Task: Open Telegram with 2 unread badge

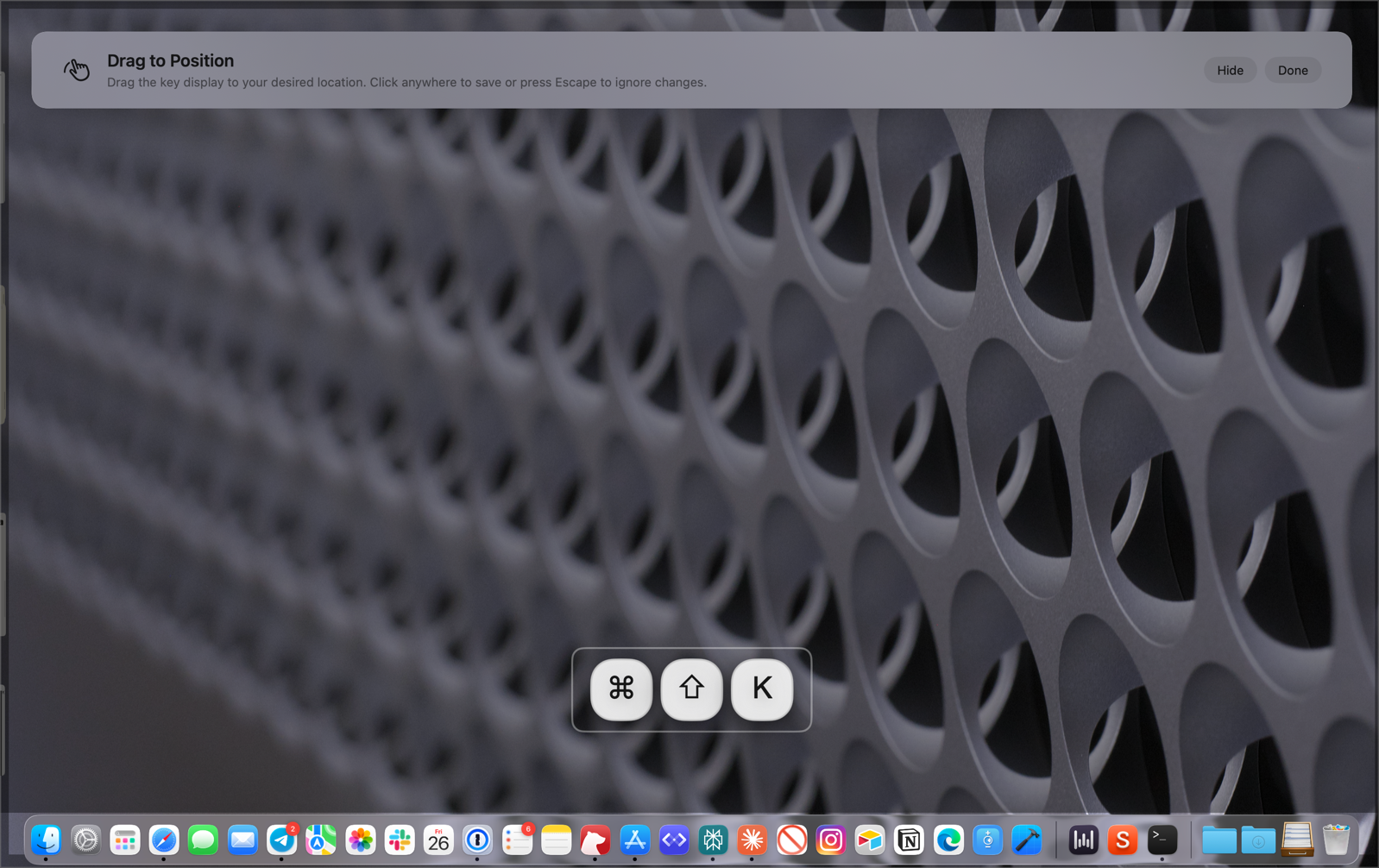Action: pos(282,840)
